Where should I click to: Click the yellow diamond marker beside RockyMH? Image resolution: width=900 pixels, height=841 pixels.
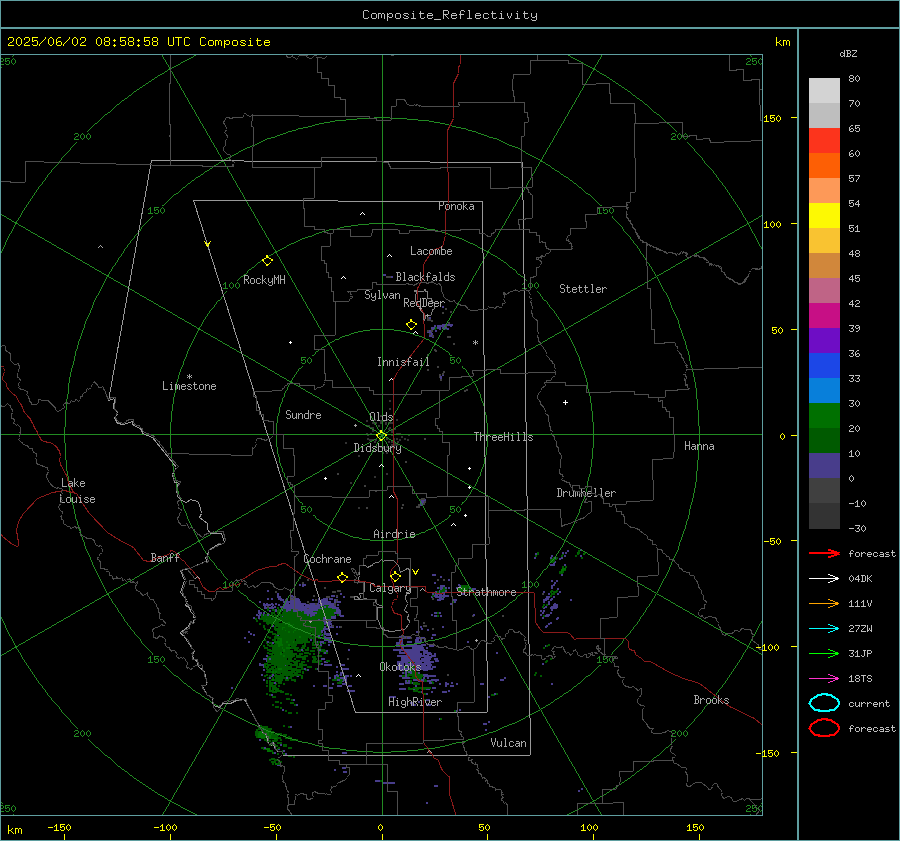coord(267,261)
